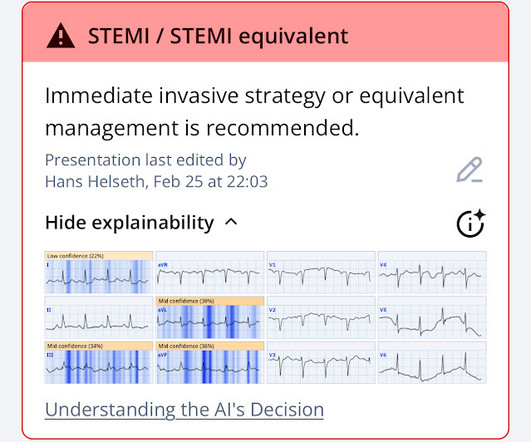The width and height of the screenshot is (531, 442).
Task: Click the Low confidence (22%) label
Action: coord(75,256)
